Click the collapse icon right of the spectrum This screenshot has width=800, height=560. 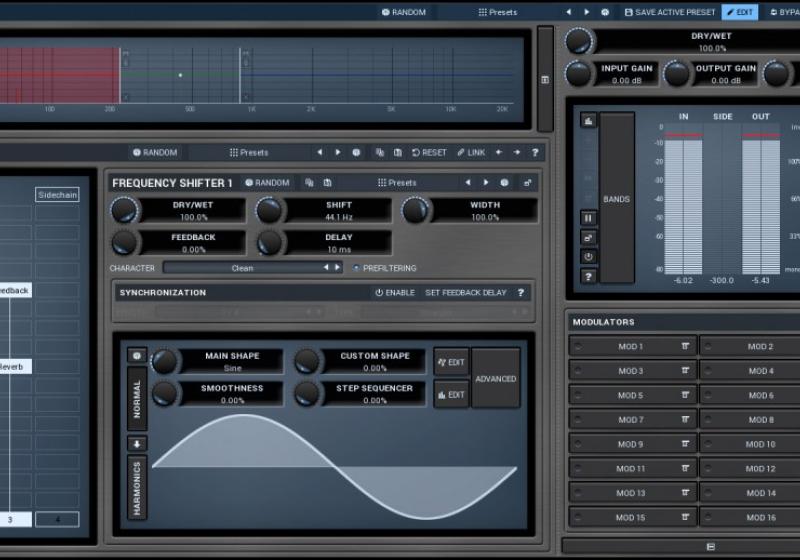pyautogui.click(x=544, y=79)
